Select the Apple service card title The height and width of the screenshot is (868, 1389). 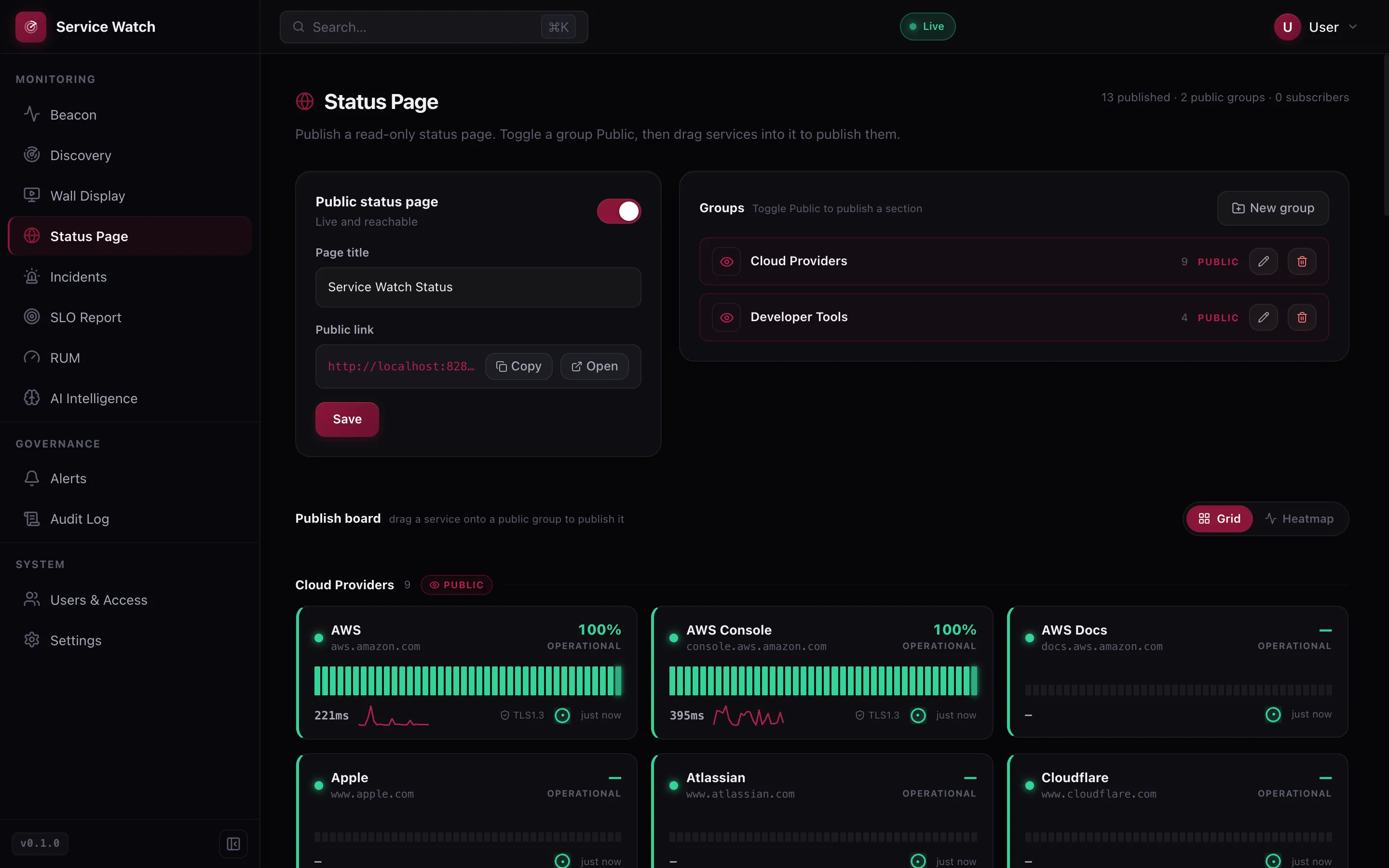click(349, 777)
